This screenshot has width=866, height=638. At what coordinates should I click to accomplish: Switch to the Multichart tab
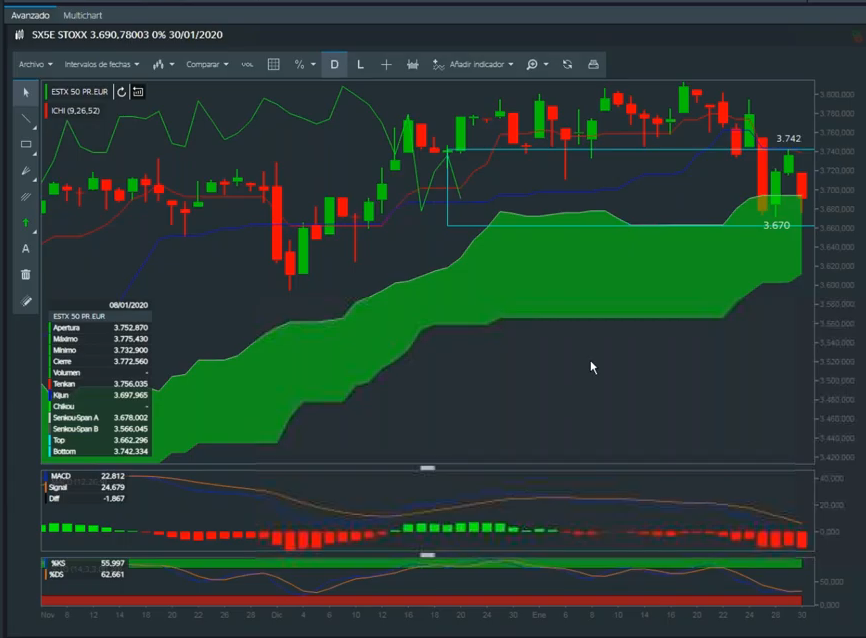point(82,15)
